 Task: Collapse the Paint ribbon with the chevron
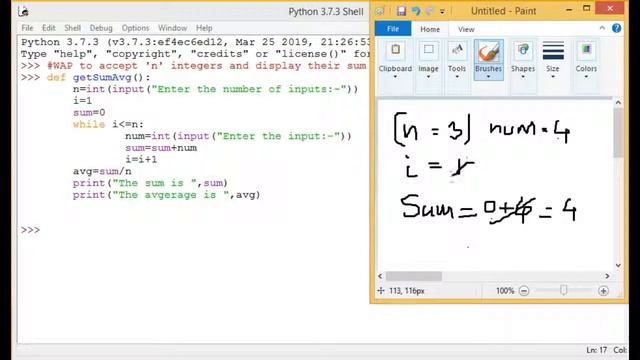[602, 28]
